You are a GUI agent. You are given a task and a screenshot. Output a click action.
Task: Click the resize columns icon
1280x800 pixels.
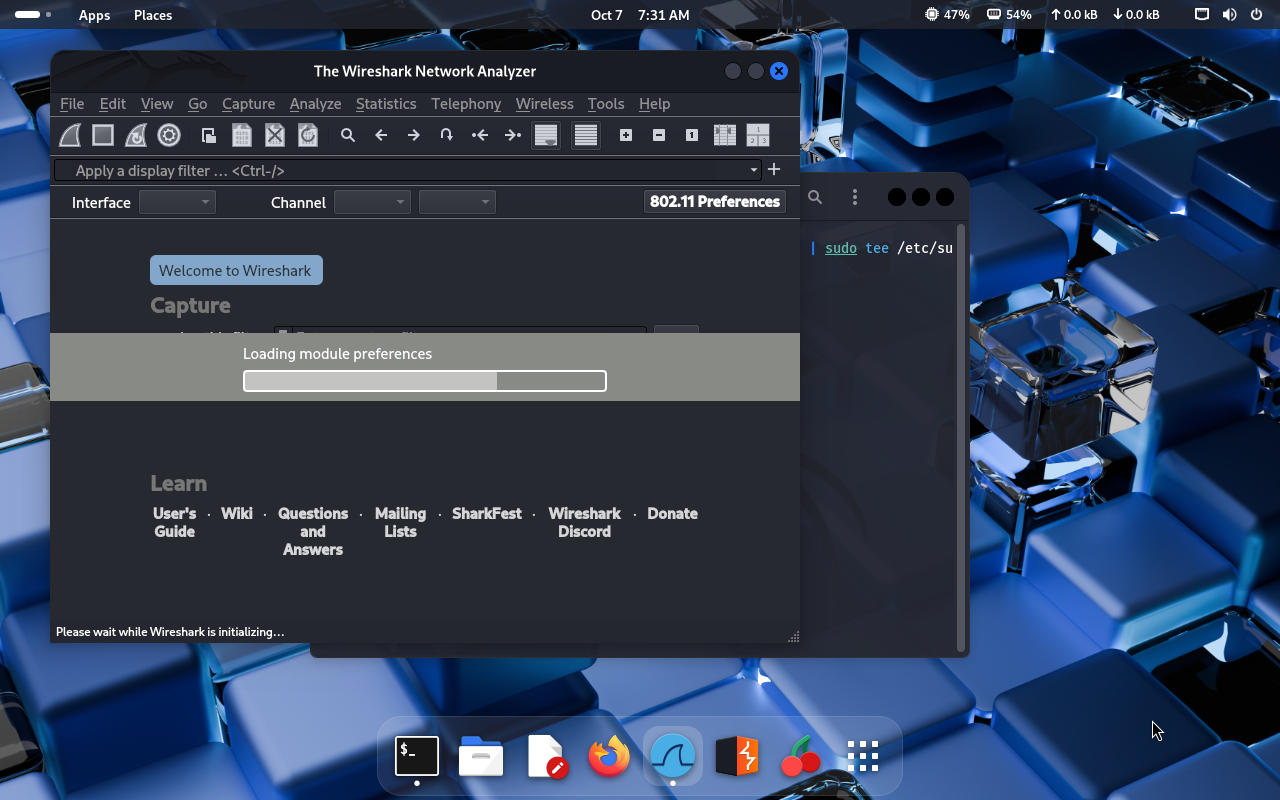pos(725,135)
